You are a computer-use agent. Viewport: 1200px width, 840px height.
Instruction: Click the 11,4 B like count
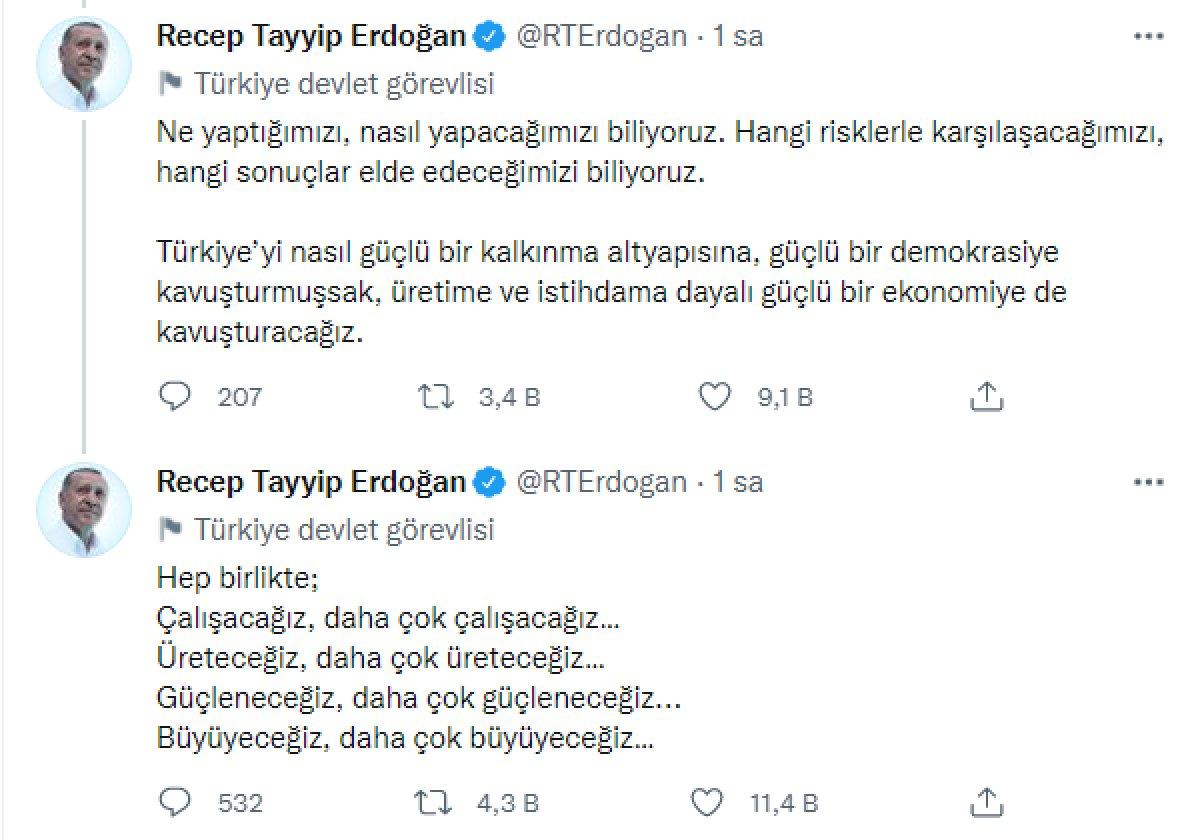click(x=784, y=802)
